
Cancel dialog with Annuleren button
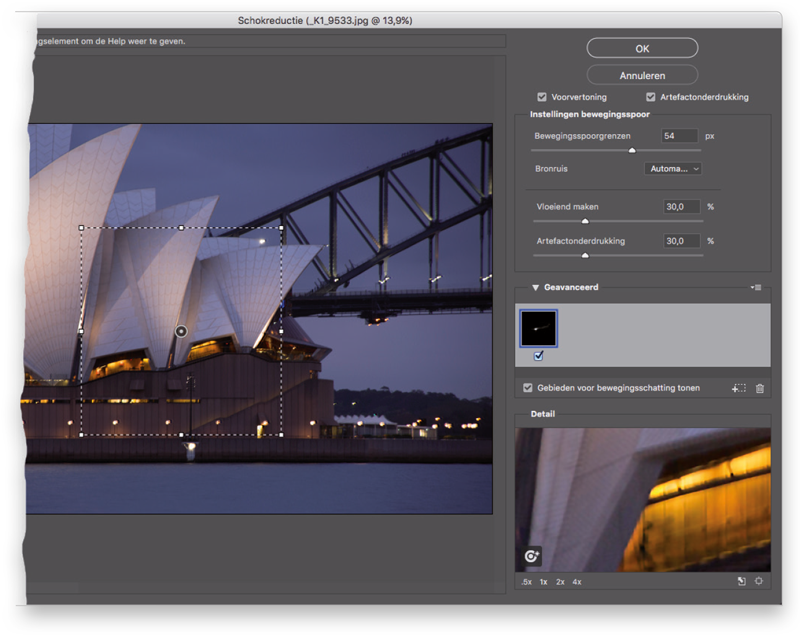(642, 75)
